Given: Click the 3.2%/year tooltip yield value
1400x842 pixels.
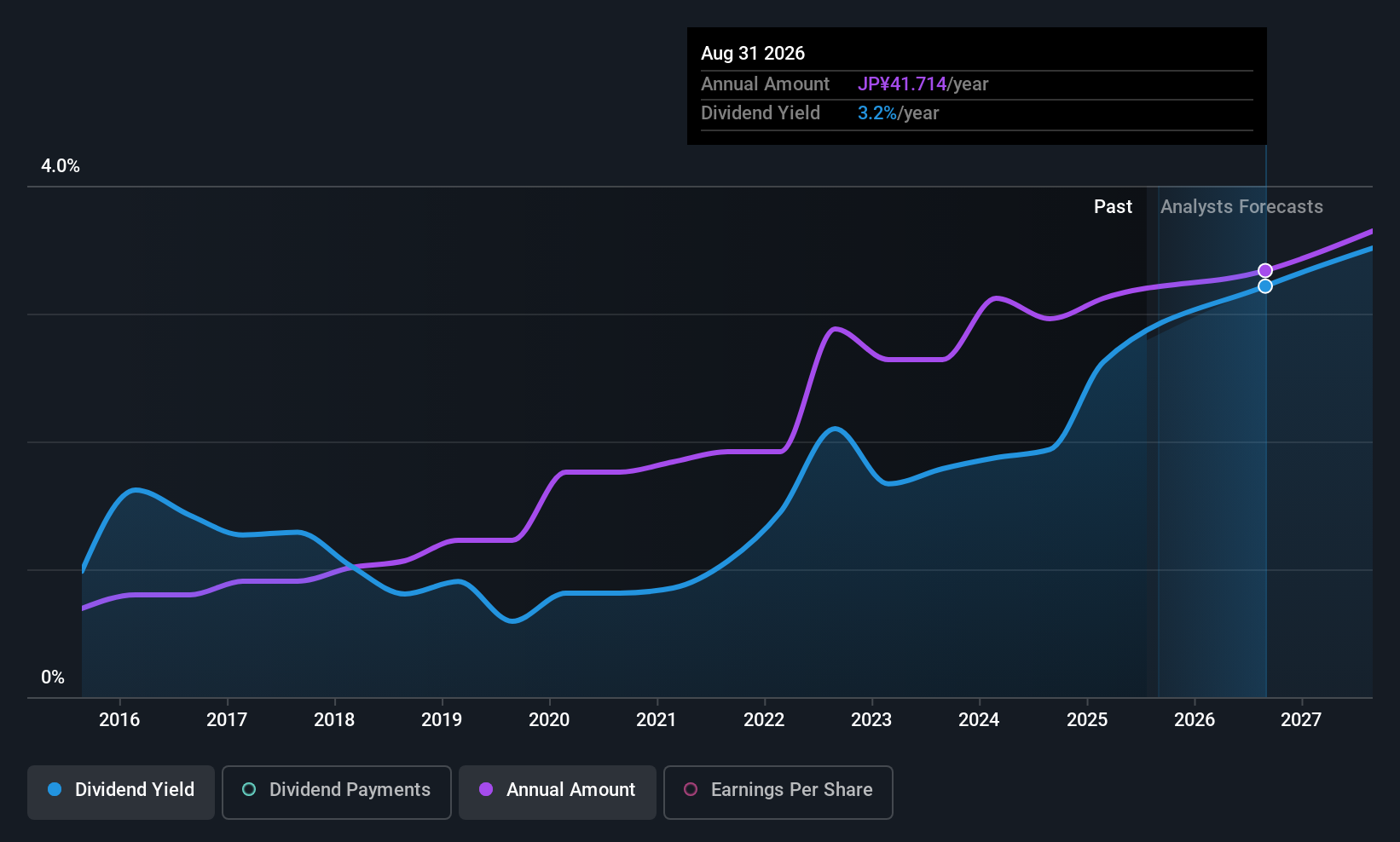Looking at the screenshot, I should [898, 113].
